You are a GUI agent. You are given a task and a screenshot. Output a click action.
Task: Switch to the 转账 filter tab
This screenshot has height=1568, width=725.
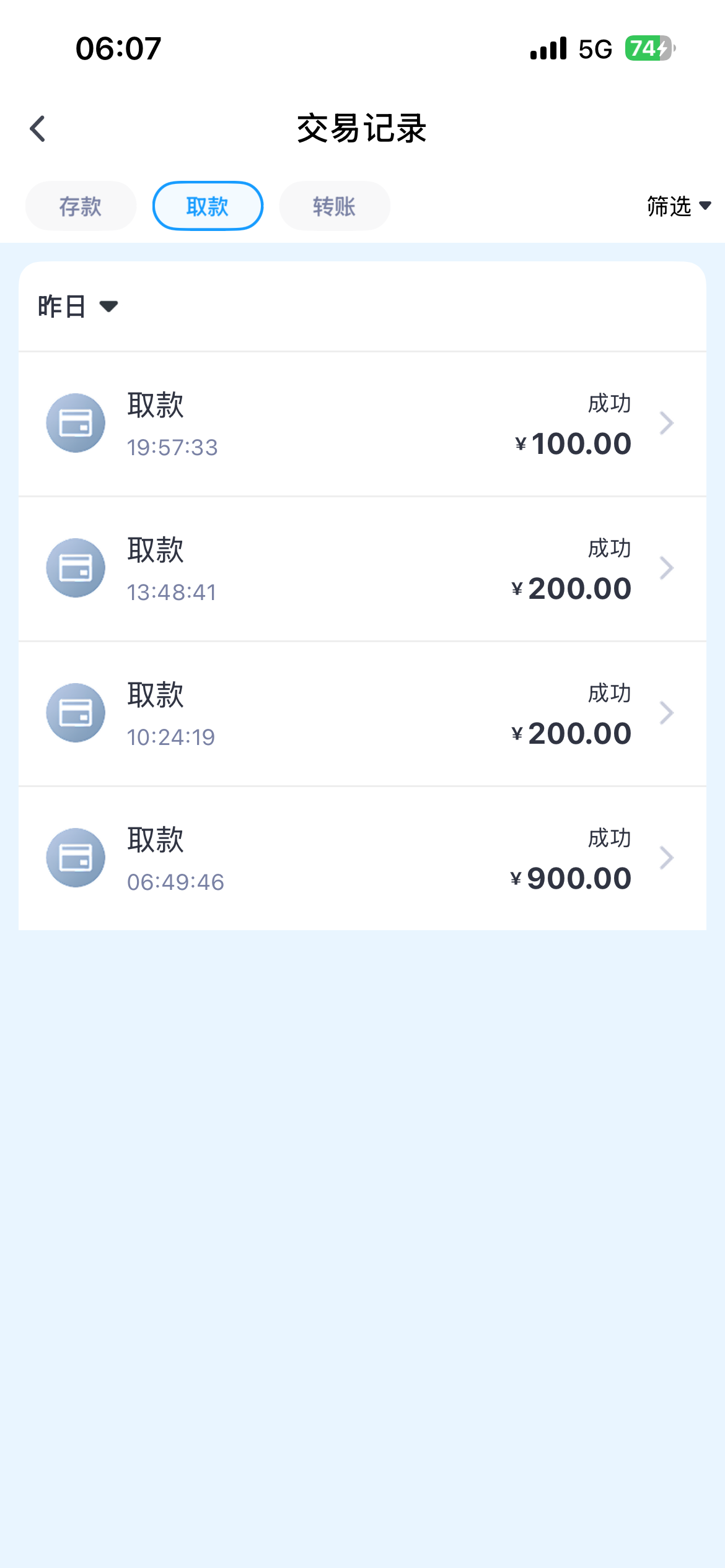(x=335, y=206)
